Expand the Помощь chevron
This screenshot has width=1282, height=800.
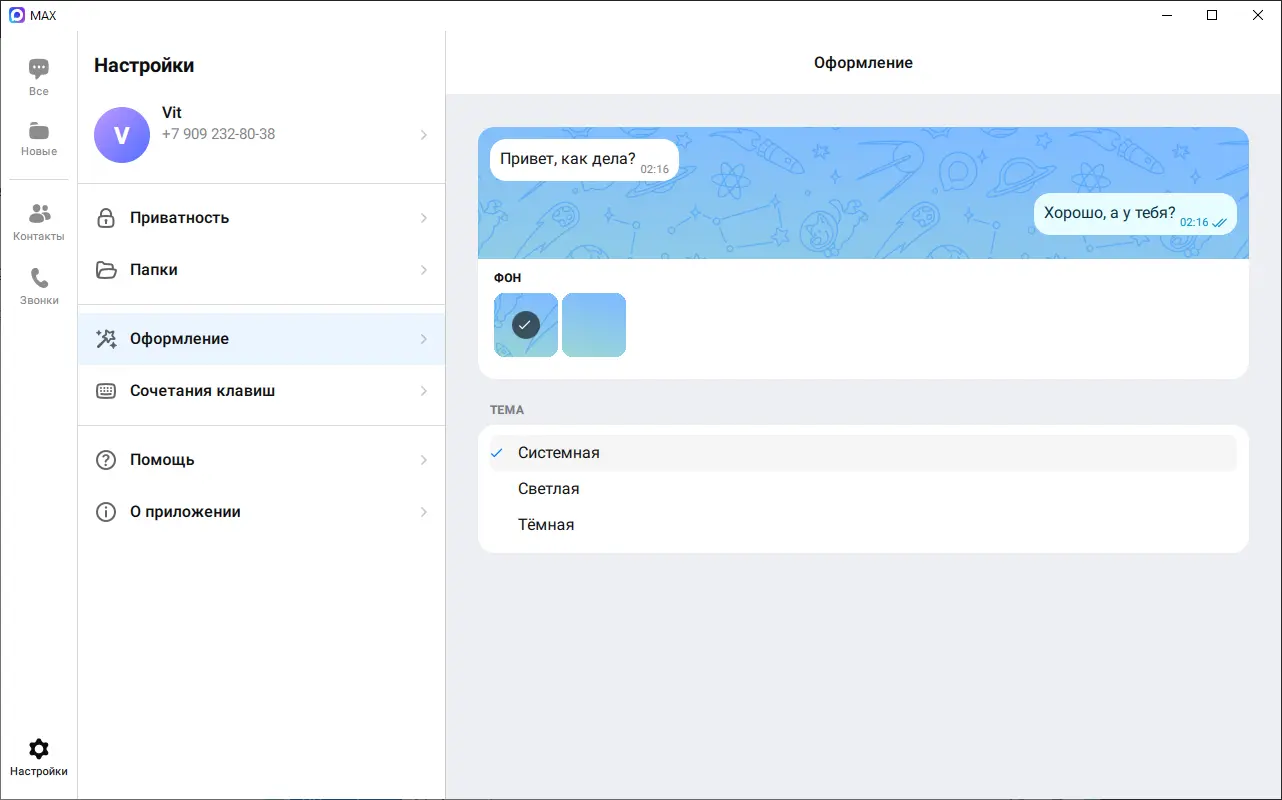coord(424,460)
